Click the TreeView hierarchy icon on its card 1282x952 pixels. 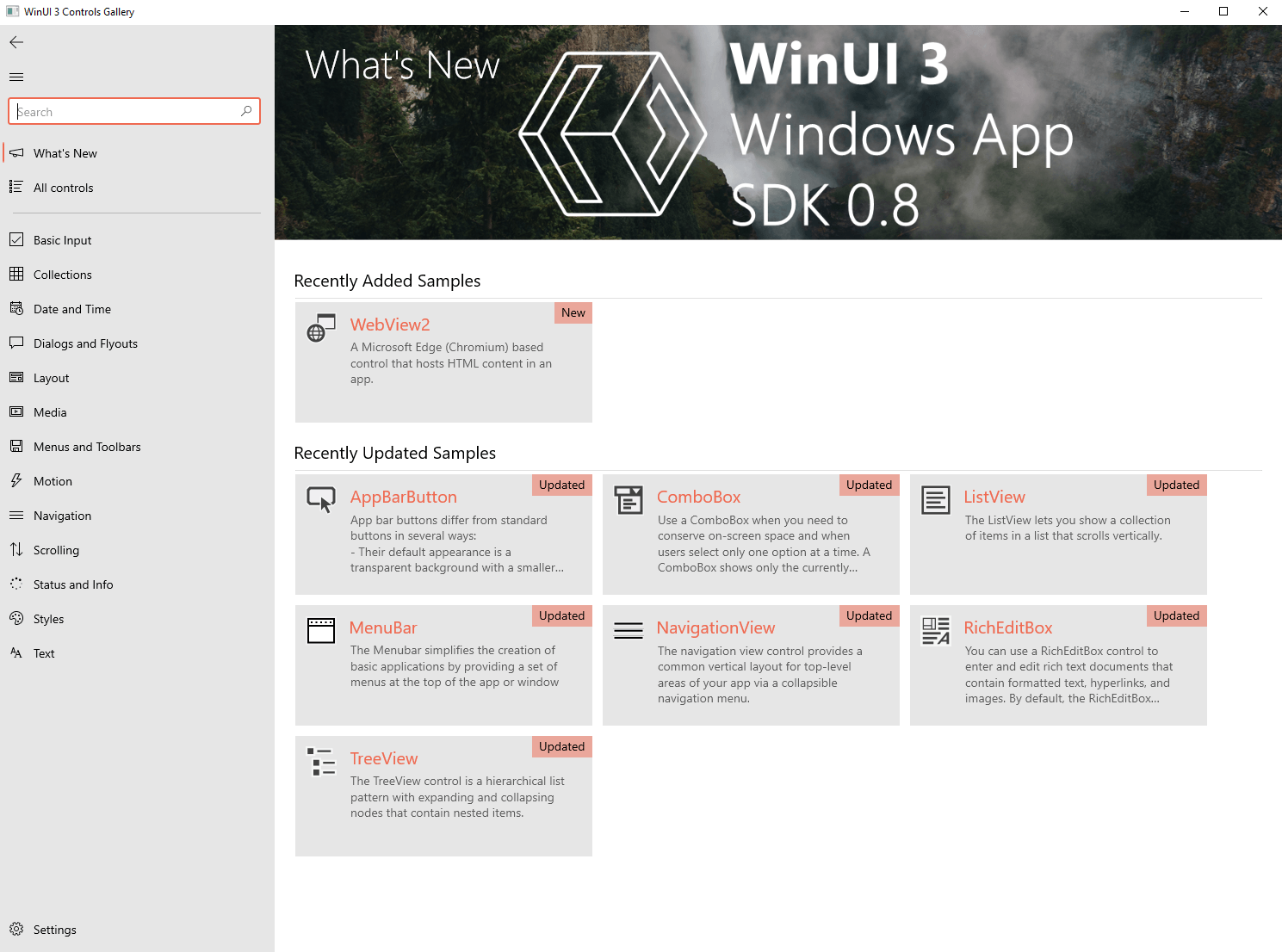[x=320, y=761]
